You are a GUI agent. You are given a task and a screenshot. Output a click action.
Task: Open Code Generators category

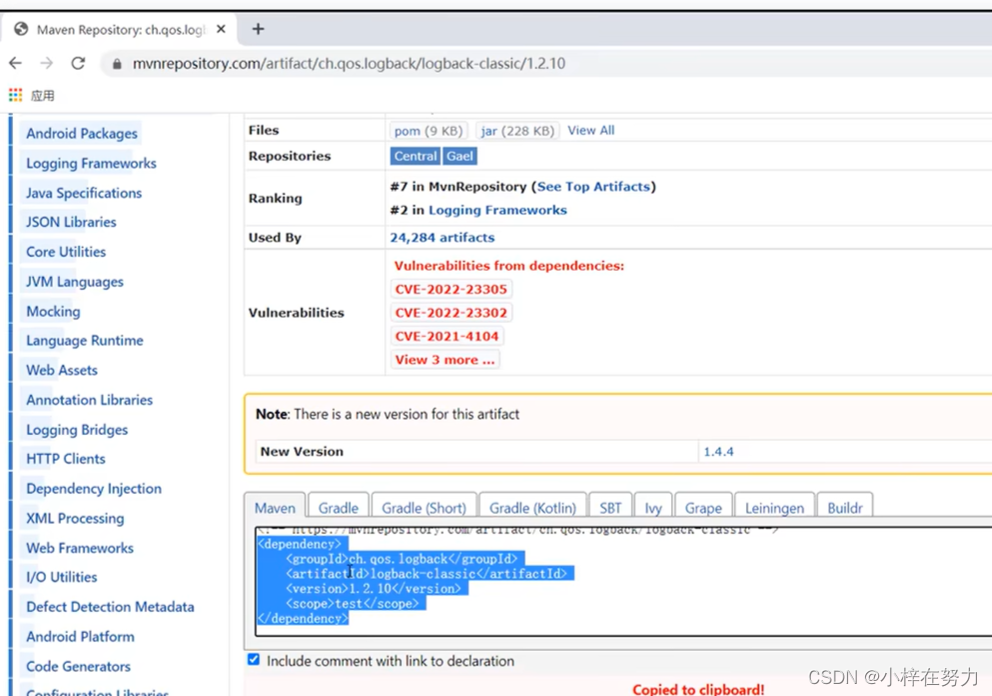tap(78, 666)
